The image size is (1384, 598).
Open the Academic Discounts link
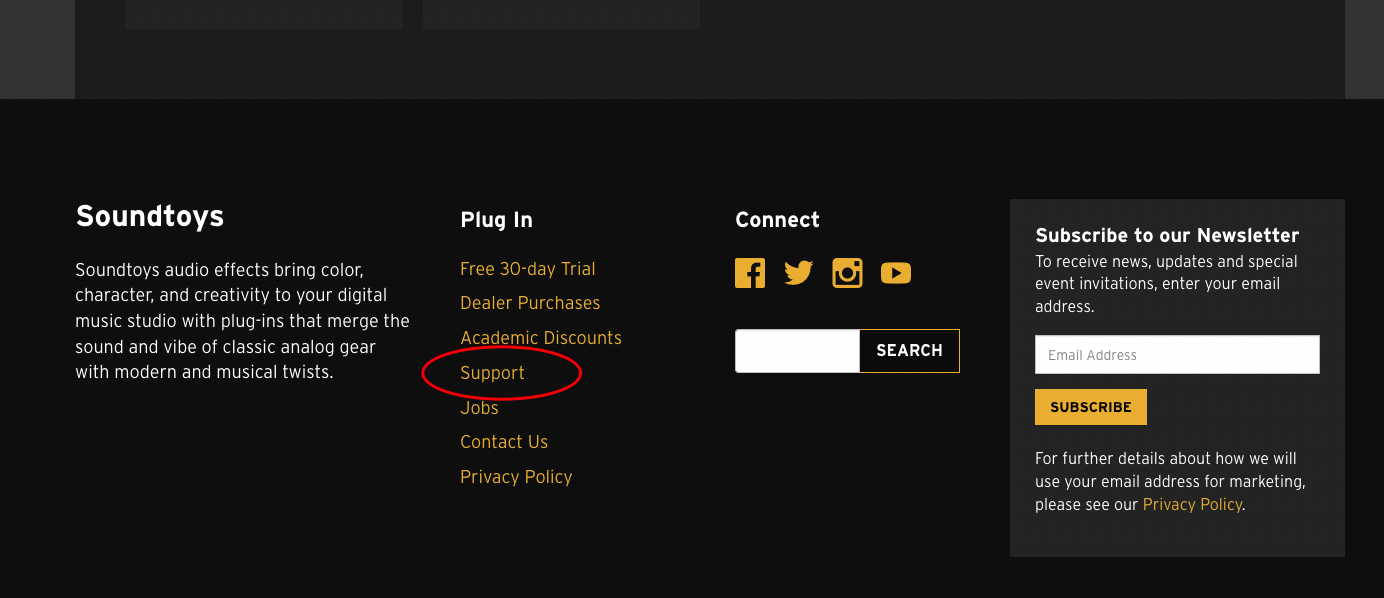pos(540,338)
